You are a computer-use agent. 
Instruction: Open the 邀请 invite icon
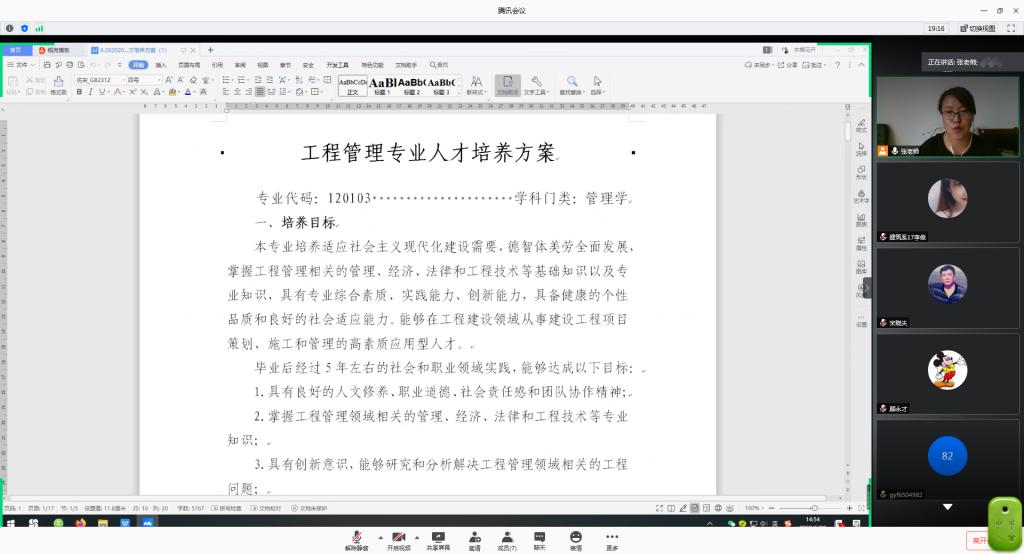[474, 539]
